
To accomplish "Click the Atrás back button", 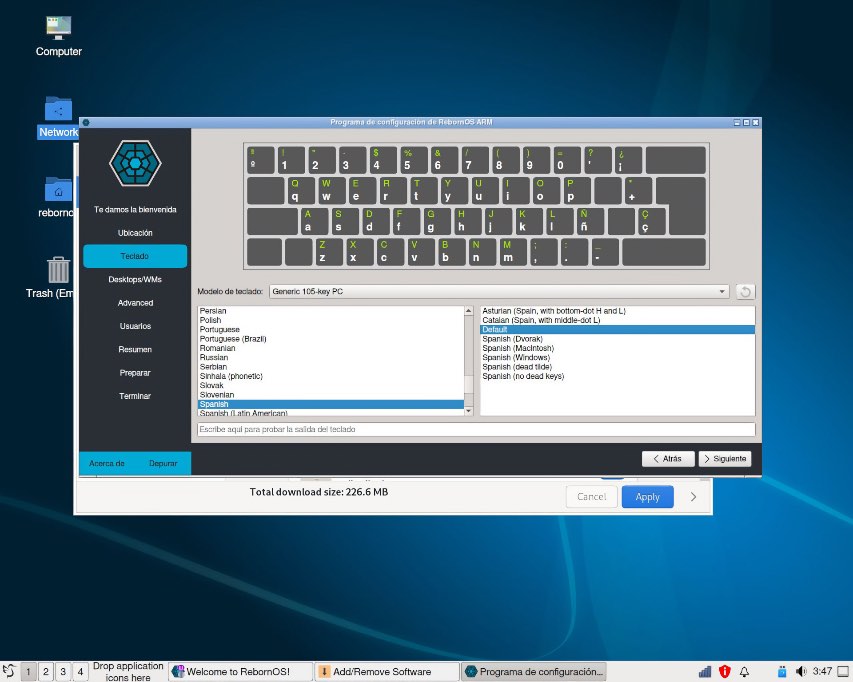I will [668, 459].
